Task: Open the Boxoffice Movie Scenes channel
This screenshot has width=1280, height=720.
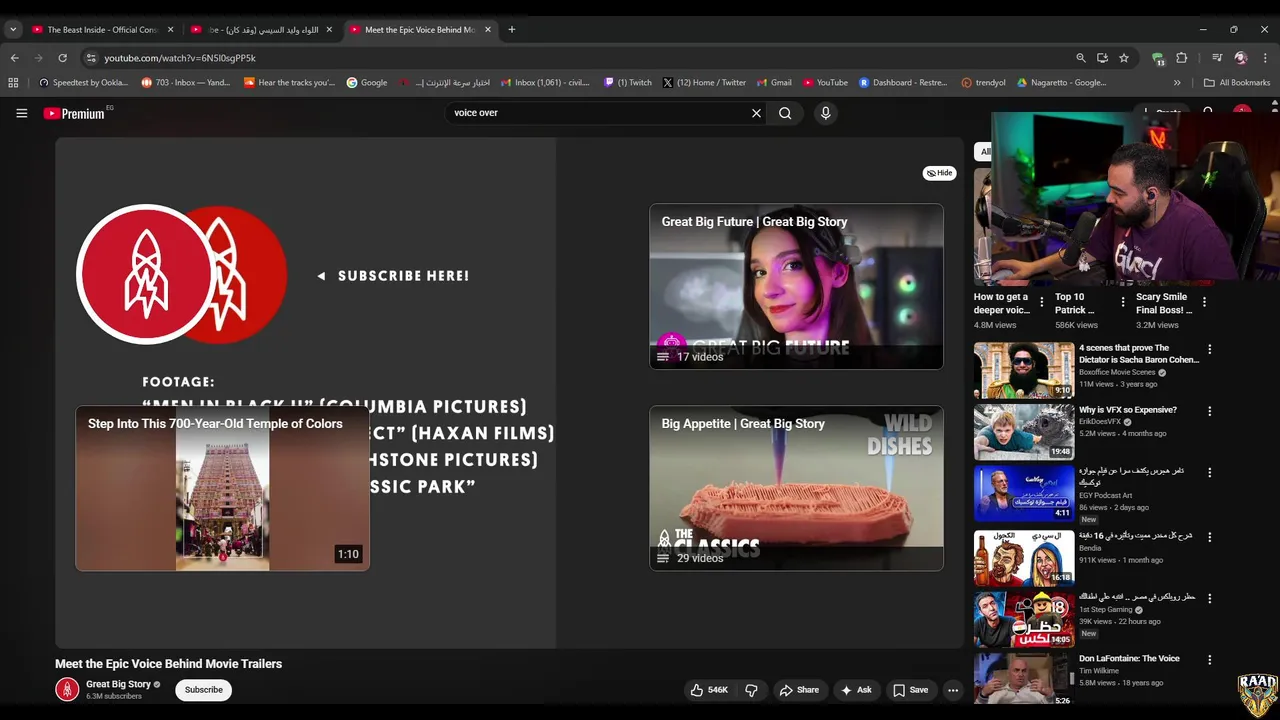Action: coord(1117,372)
